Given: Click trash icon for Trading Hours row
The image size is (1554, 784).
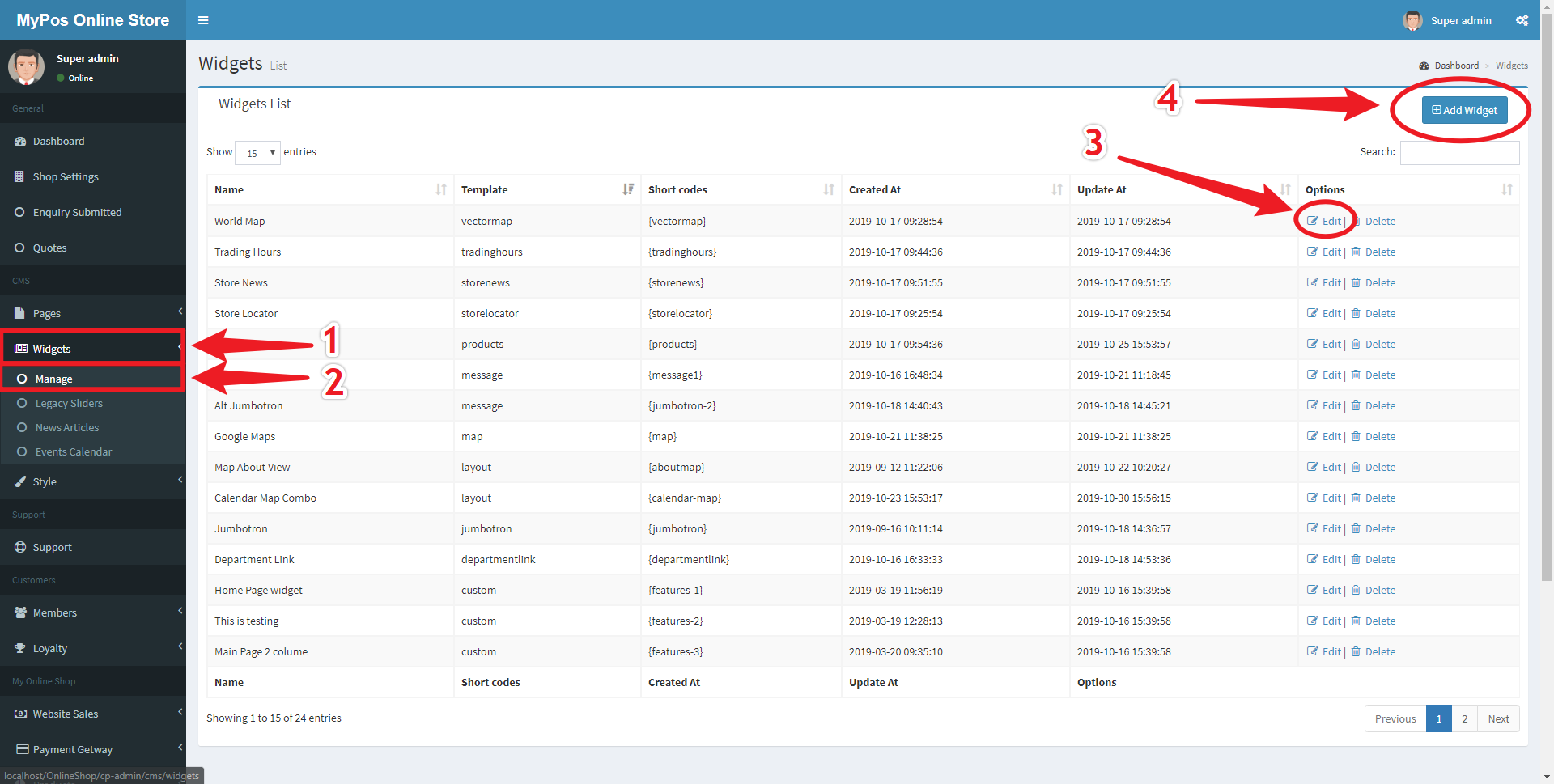Looking at the screenshot, I should [x=1356, y=252].
